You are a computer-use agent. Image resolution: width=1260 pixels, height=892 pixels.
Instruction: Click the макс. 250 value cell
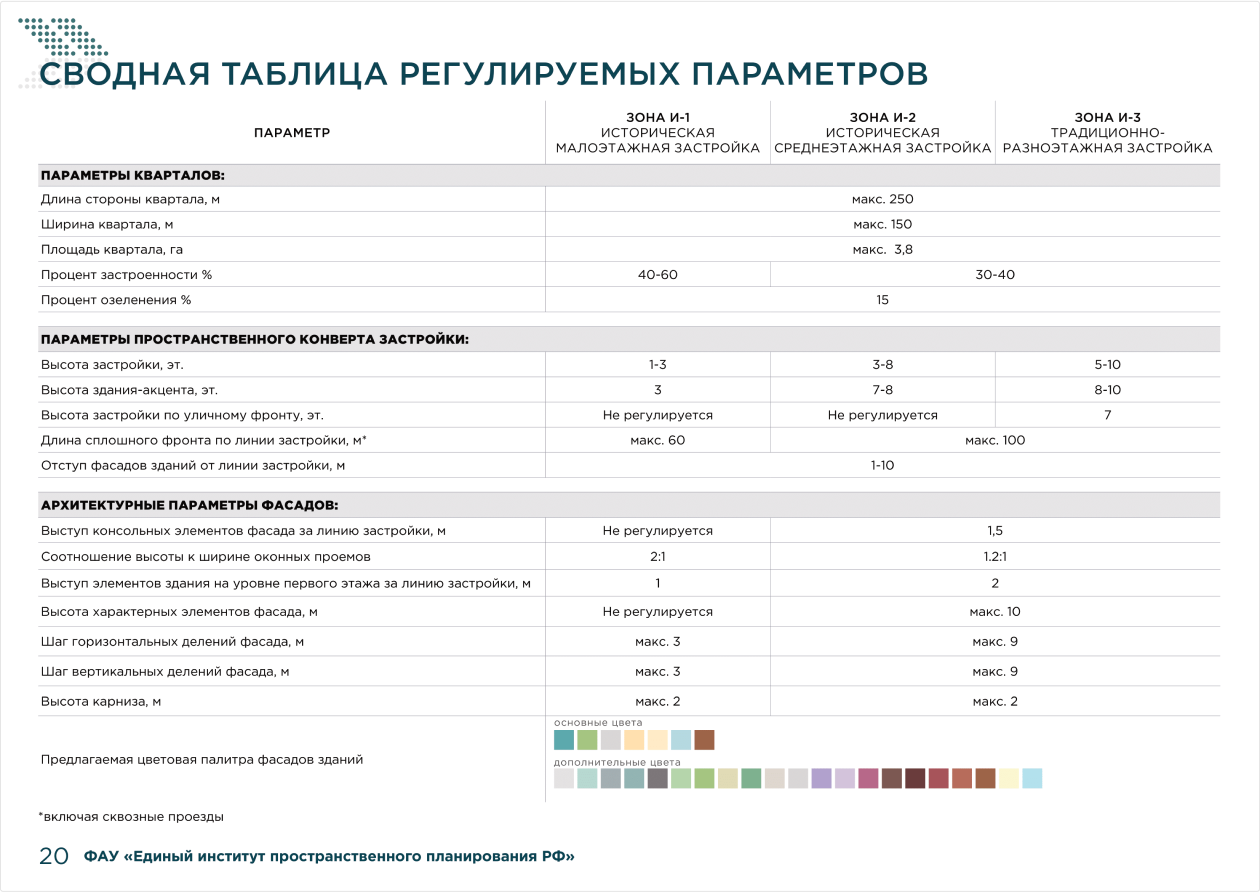point(882,200)
